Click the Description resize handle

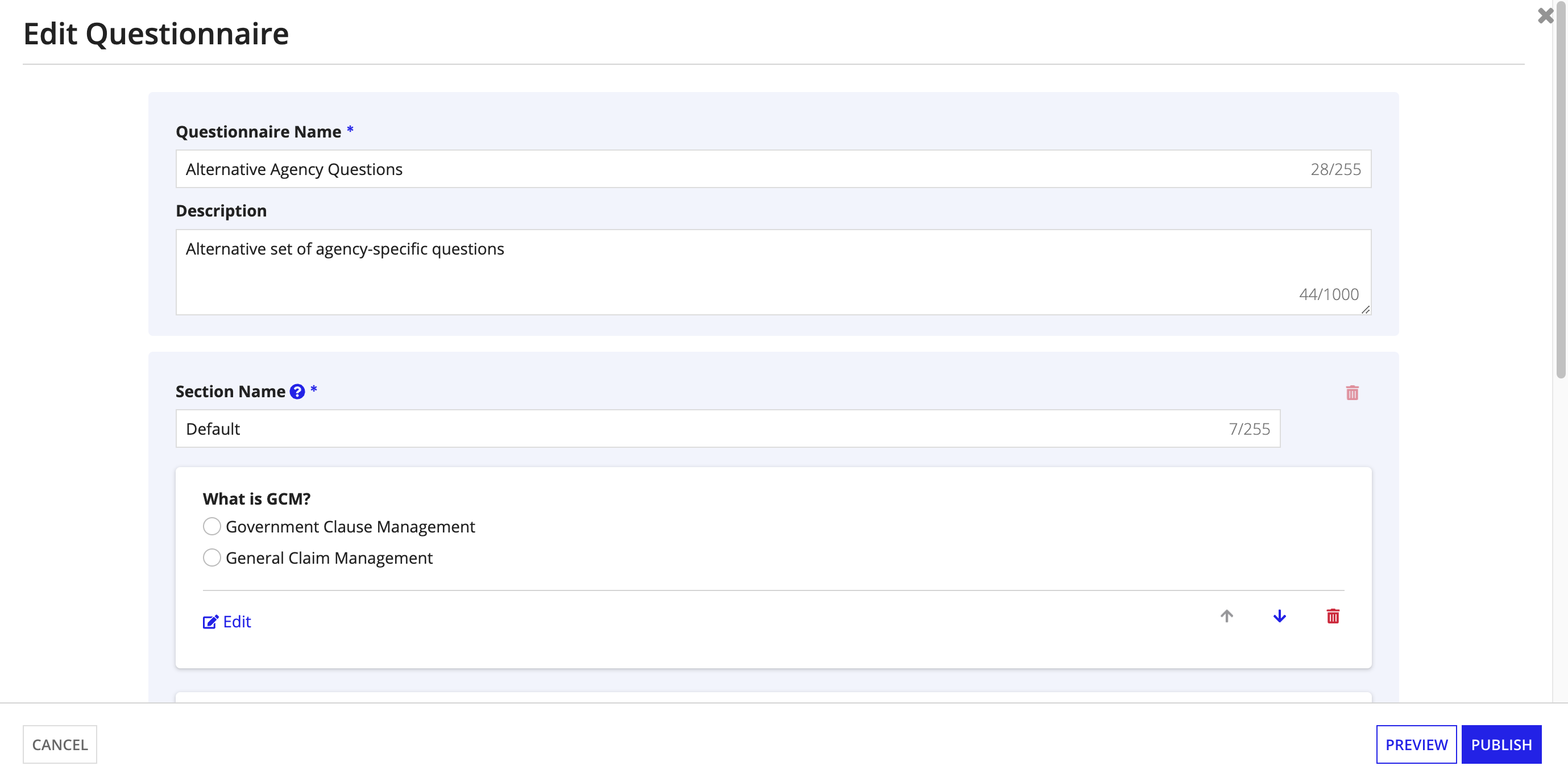tap(1365, 309)
